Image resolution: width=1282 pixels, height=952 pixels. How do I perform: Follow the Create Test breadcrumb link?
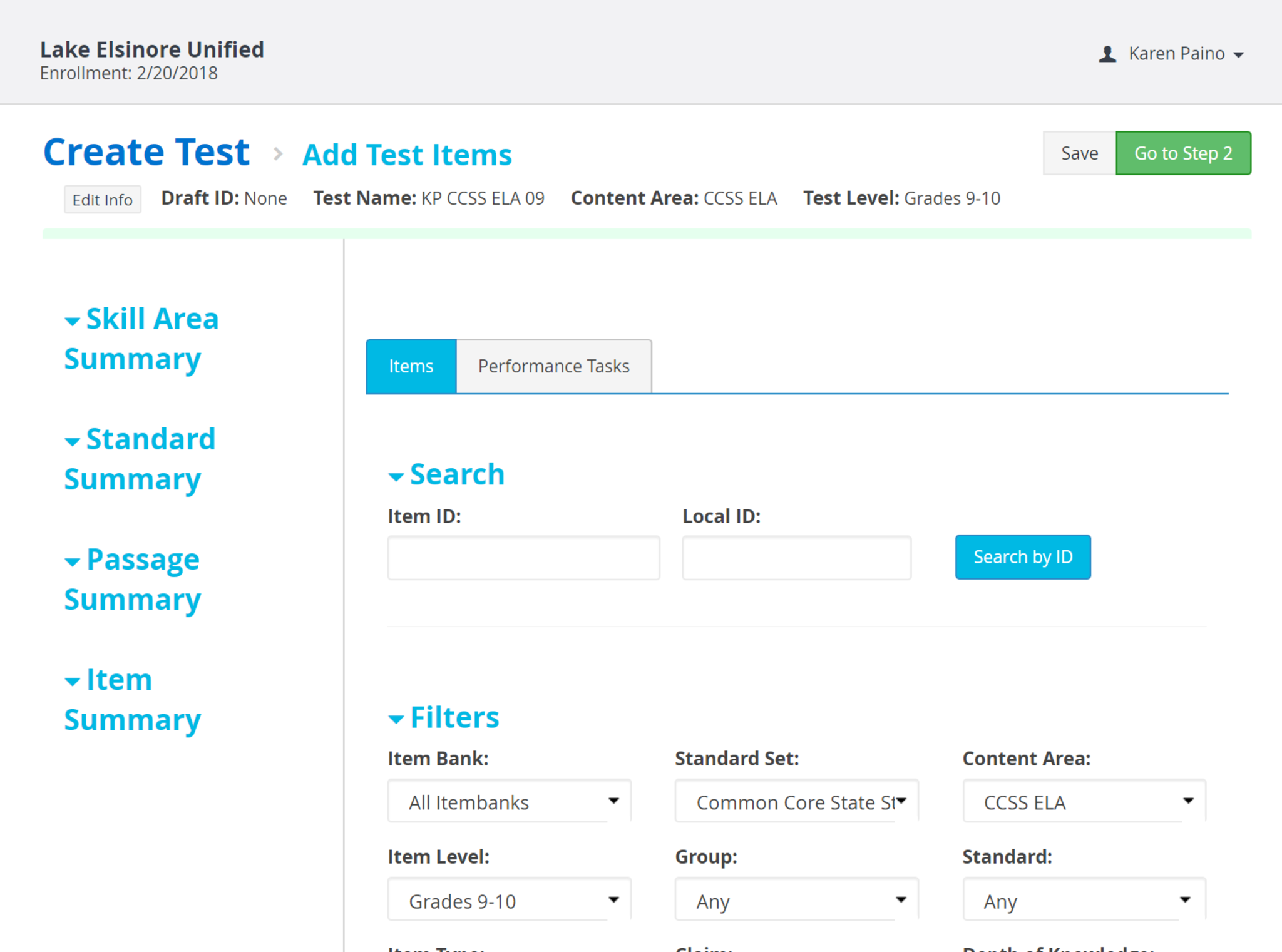coord(146,152)
